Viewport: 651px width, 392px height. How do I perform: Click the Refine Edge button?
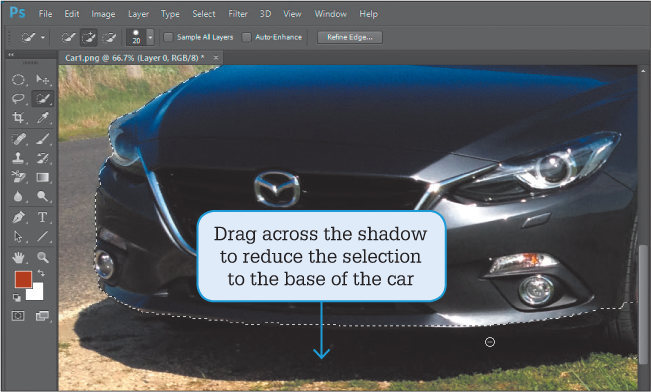coord(350,37)
